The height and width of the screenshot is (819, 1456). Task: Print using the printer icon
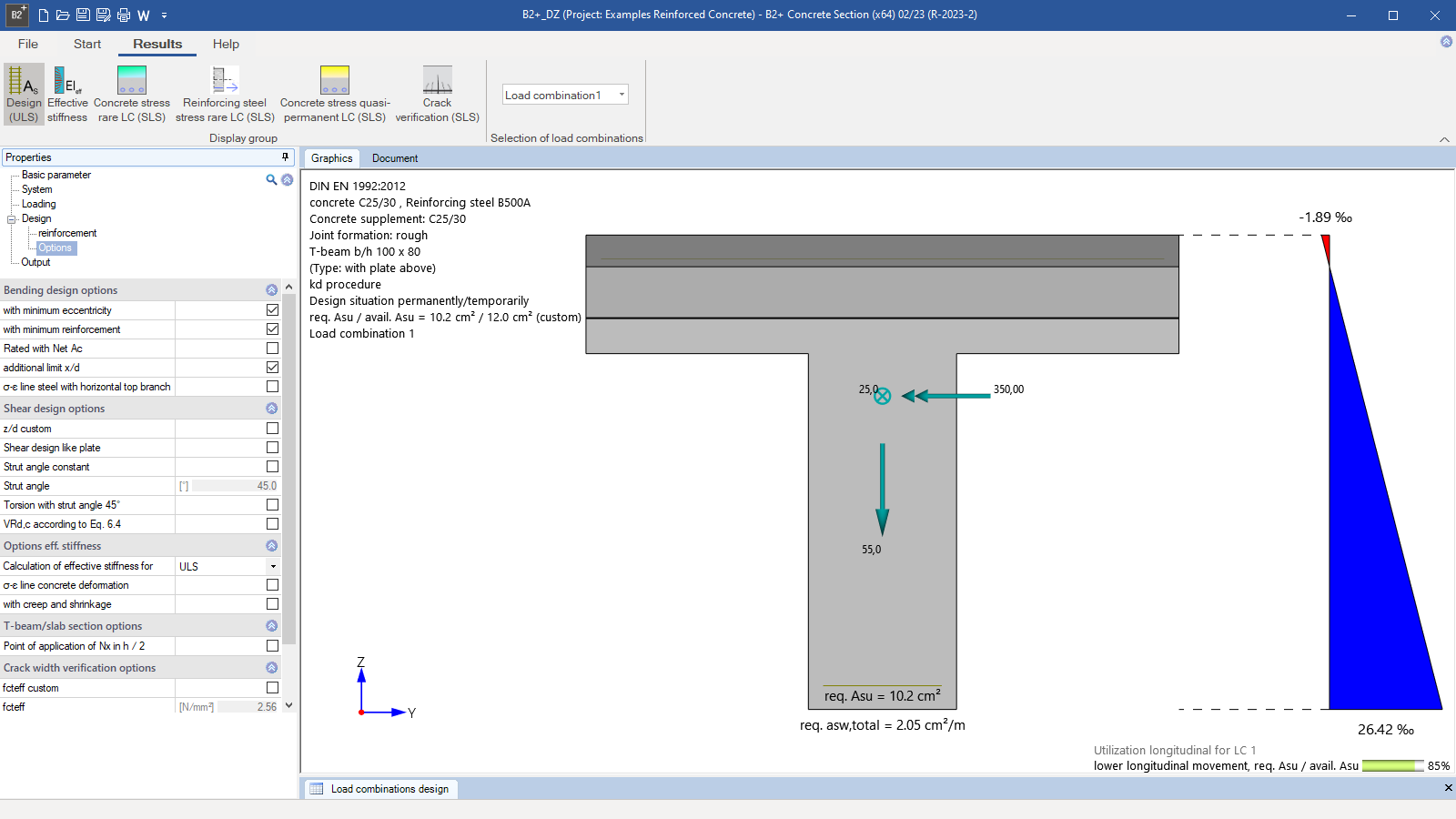click(124, 15)
